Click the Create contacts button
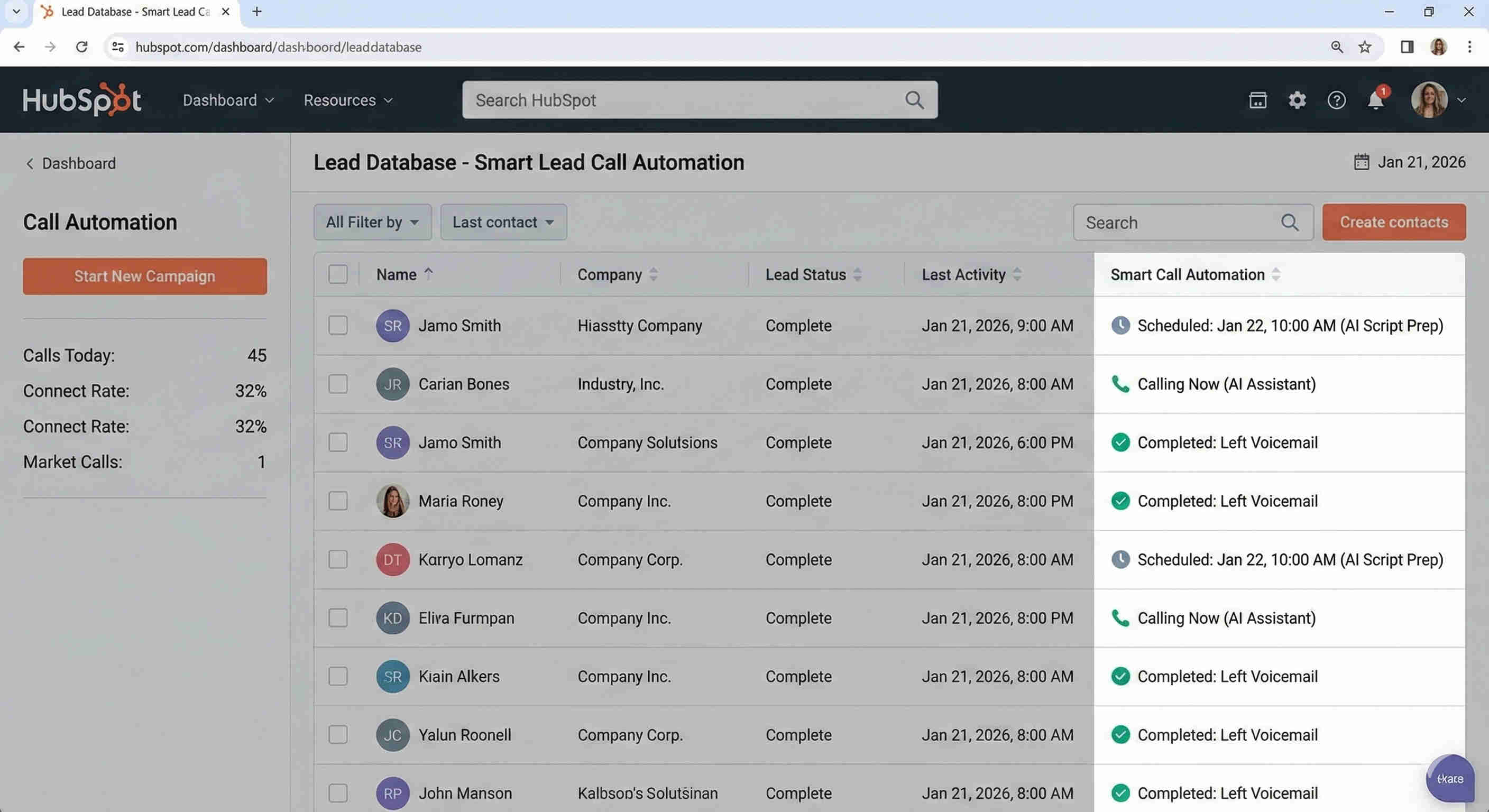Viewport: 1489px width, 812px height. pos(1394,222)
